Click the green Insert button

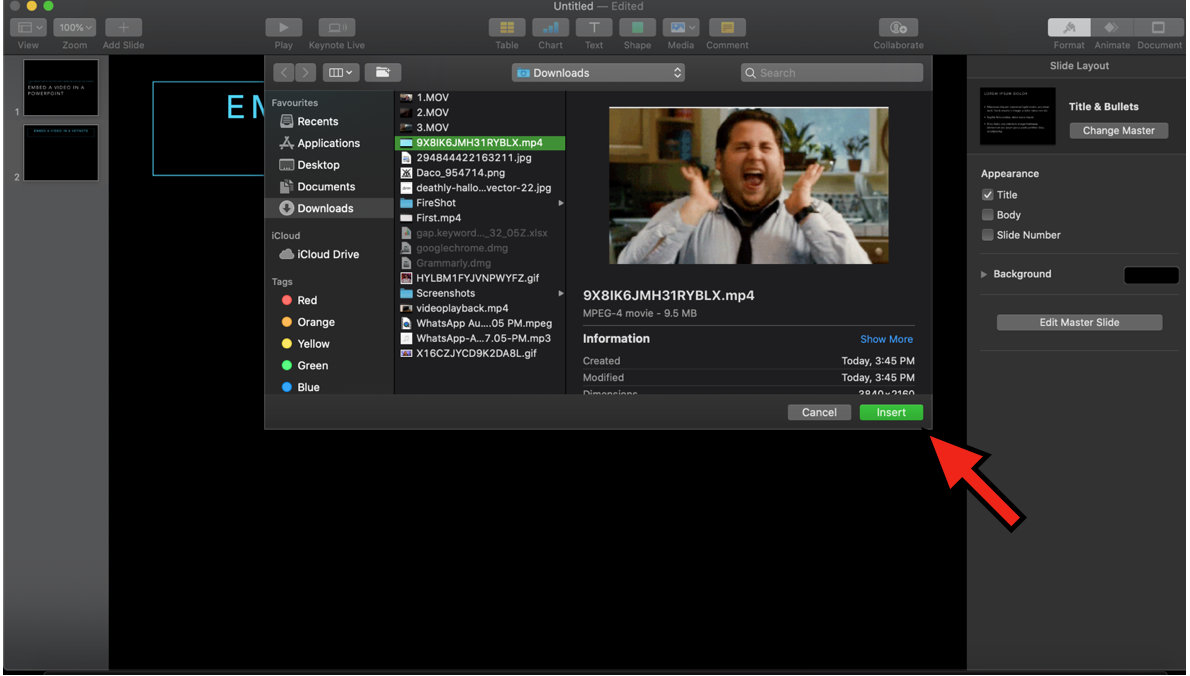[x=890, y=412]
